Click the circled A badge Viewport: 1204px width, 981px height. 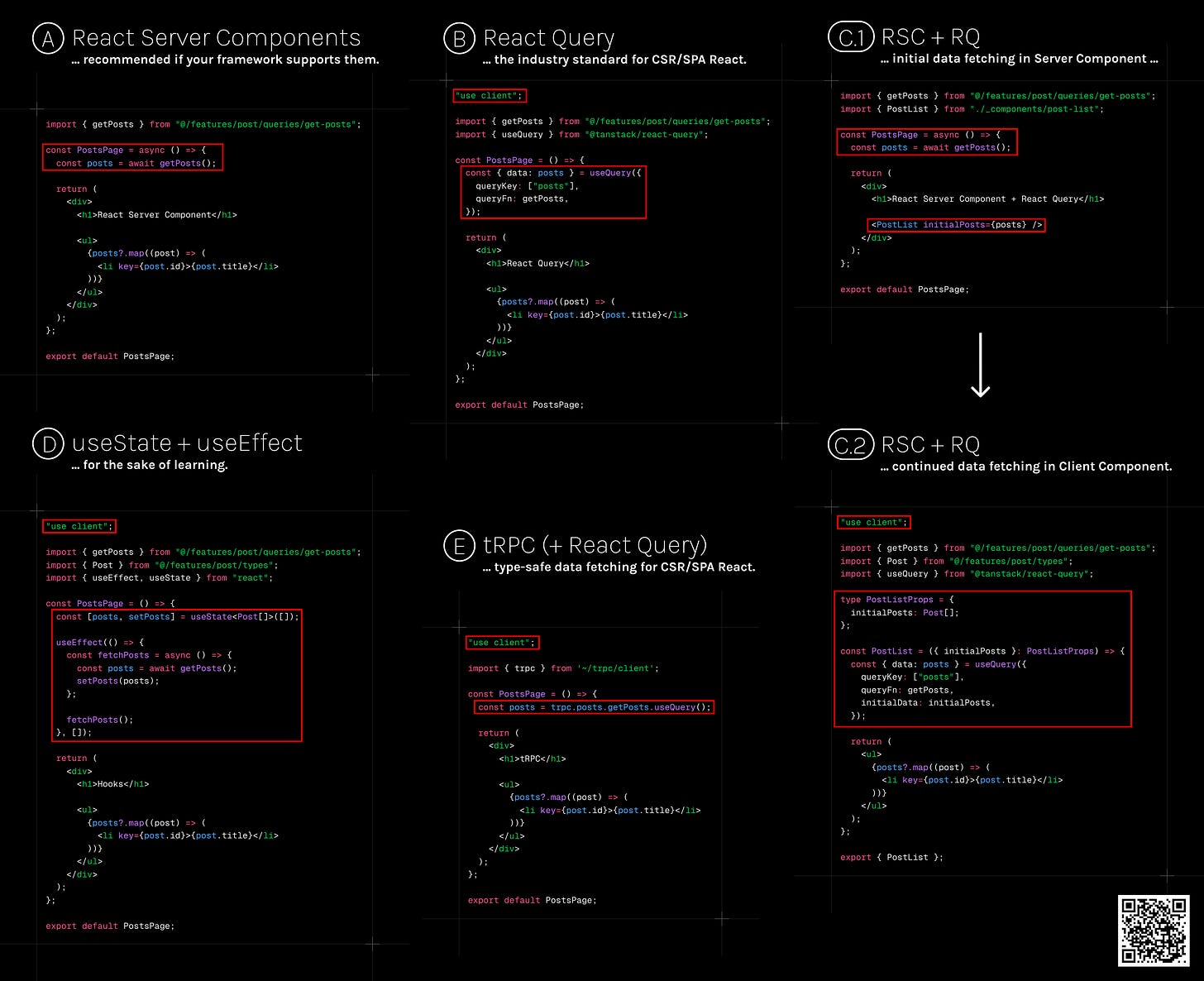47,38
